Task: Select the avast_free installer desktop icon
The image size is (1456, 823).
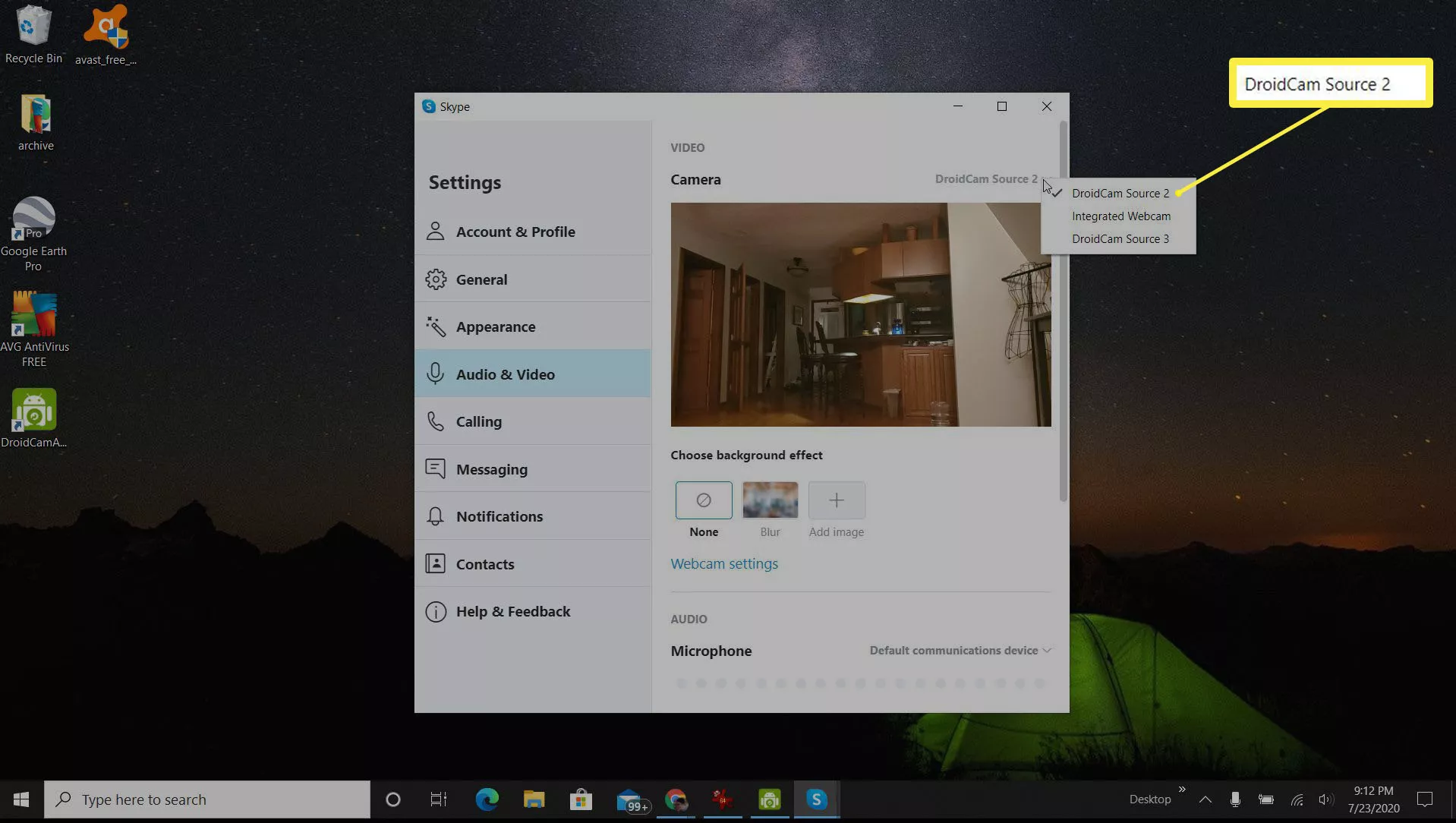Action: 106,35
